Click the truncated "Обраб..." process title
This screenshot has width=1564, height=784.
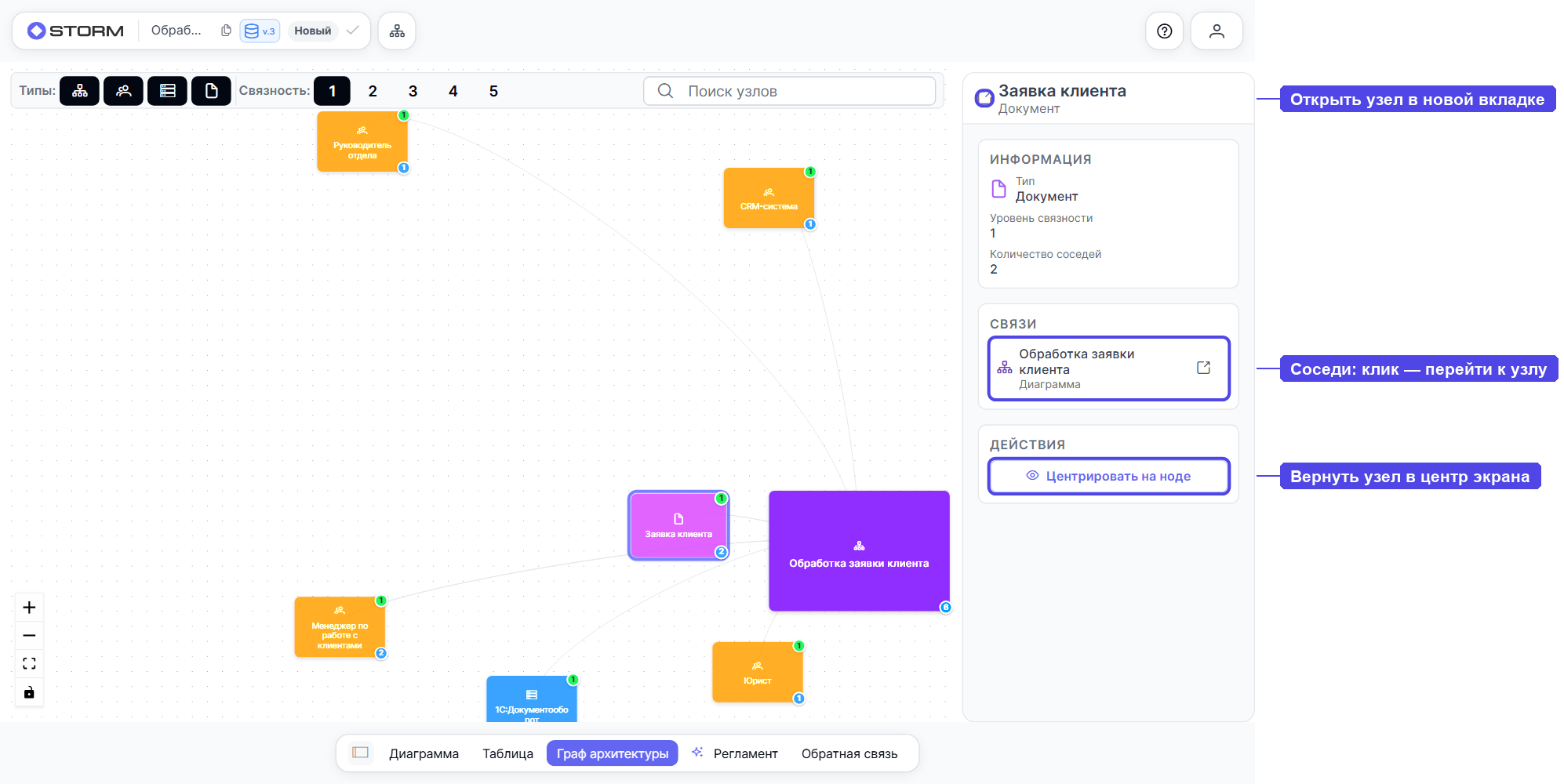(x=176, y=31)
